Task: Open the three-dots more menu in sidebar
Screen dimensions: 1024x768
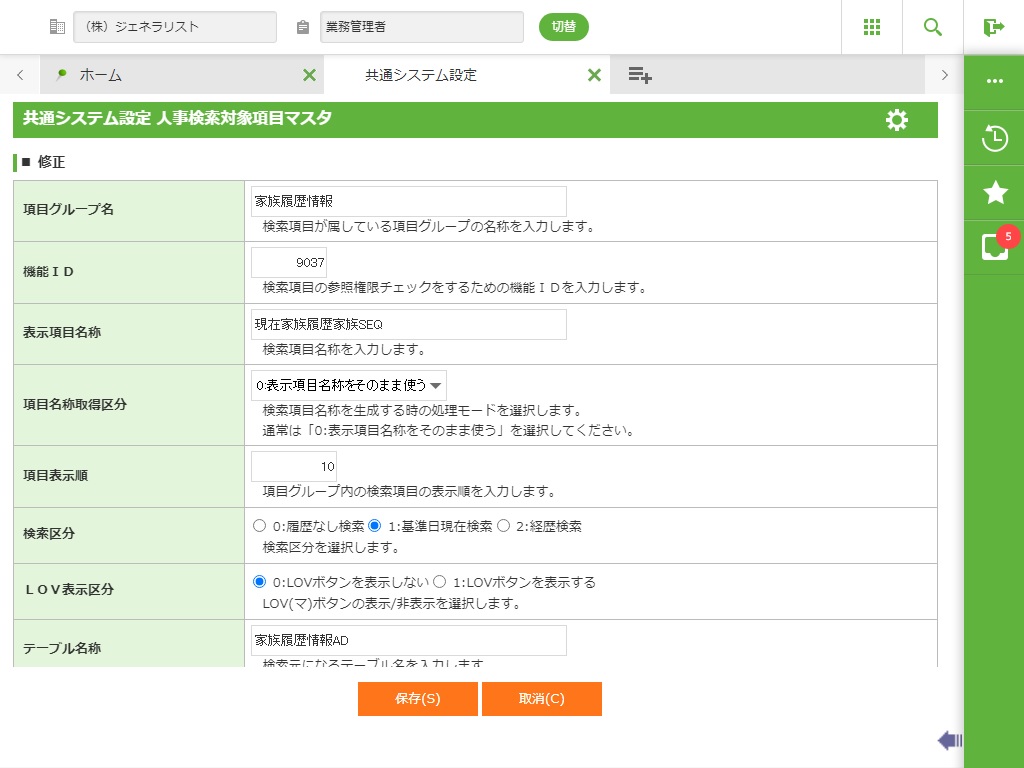Action: [x=995, y=81]
